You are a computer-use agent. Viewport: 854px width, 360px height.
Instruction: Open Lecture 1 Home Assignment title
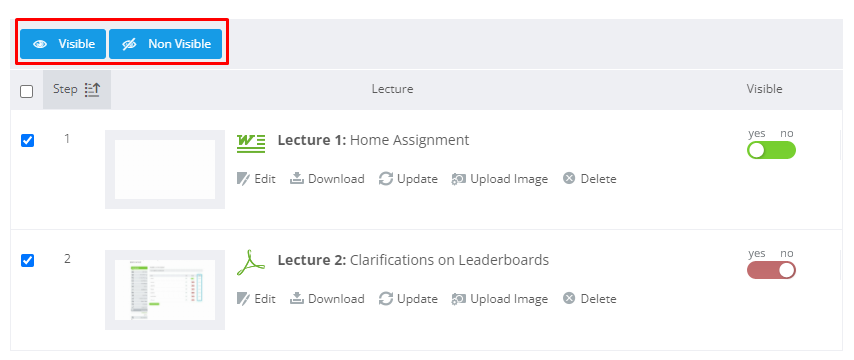(373, 141)
